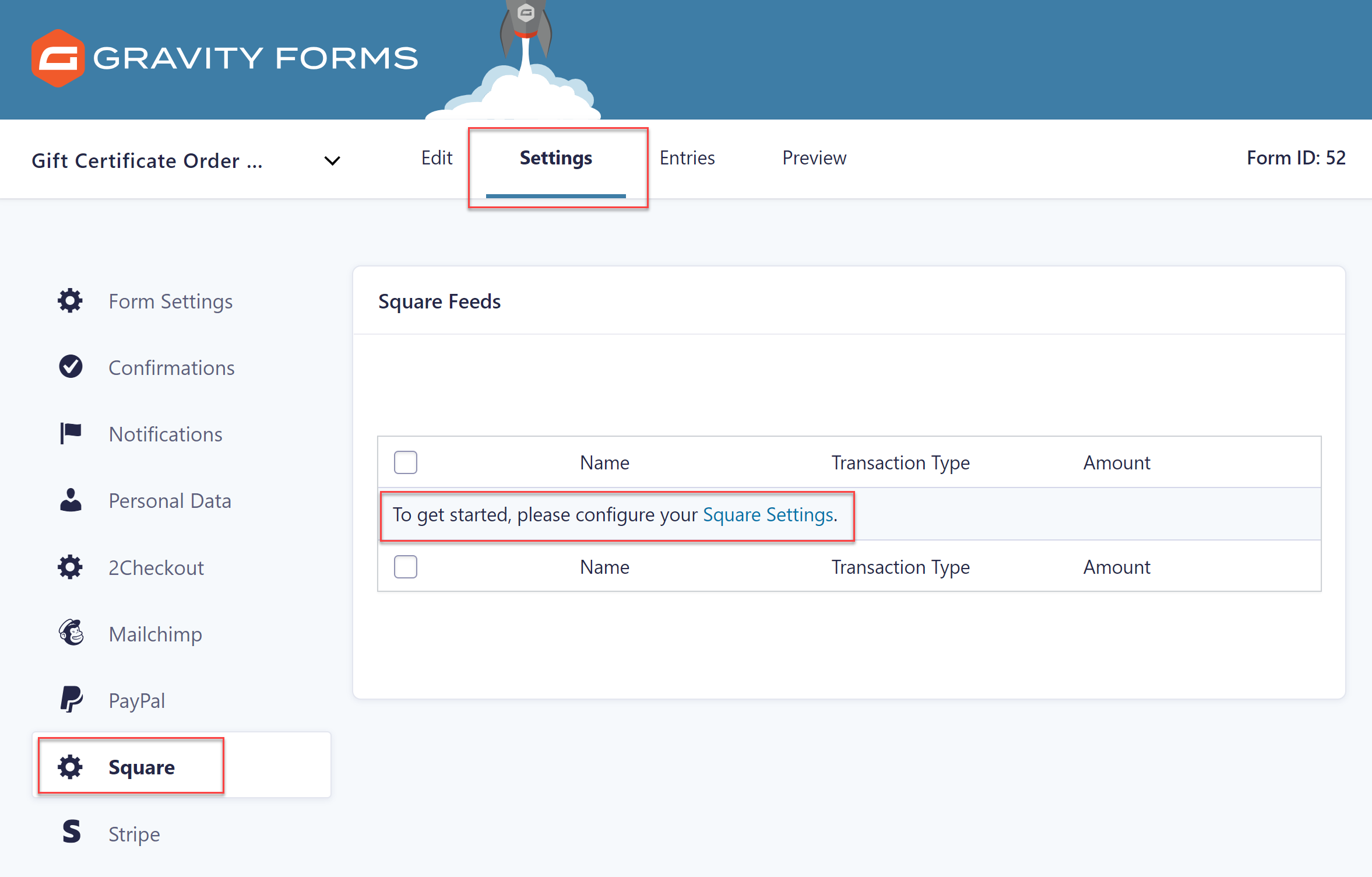Screen dimensions: 1372x877
Task: Open the Gift Certificate Order form selector
Action: point(186,160)
